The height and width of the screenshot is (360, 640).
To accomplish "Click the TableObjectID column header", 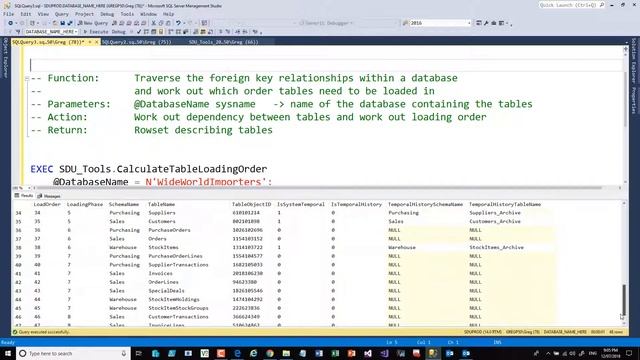I will point(251,204).
